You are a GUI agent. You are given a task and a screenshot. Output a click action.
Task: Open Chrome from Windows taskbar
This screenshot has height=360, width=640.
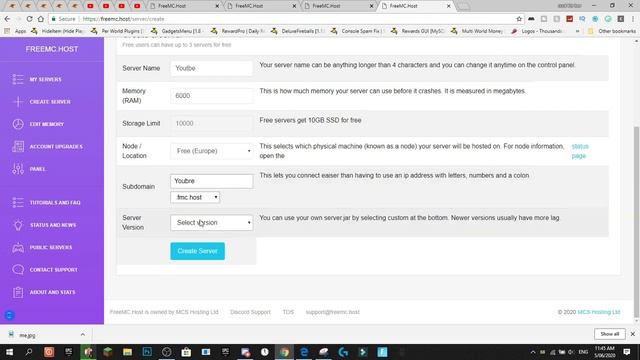284,352
